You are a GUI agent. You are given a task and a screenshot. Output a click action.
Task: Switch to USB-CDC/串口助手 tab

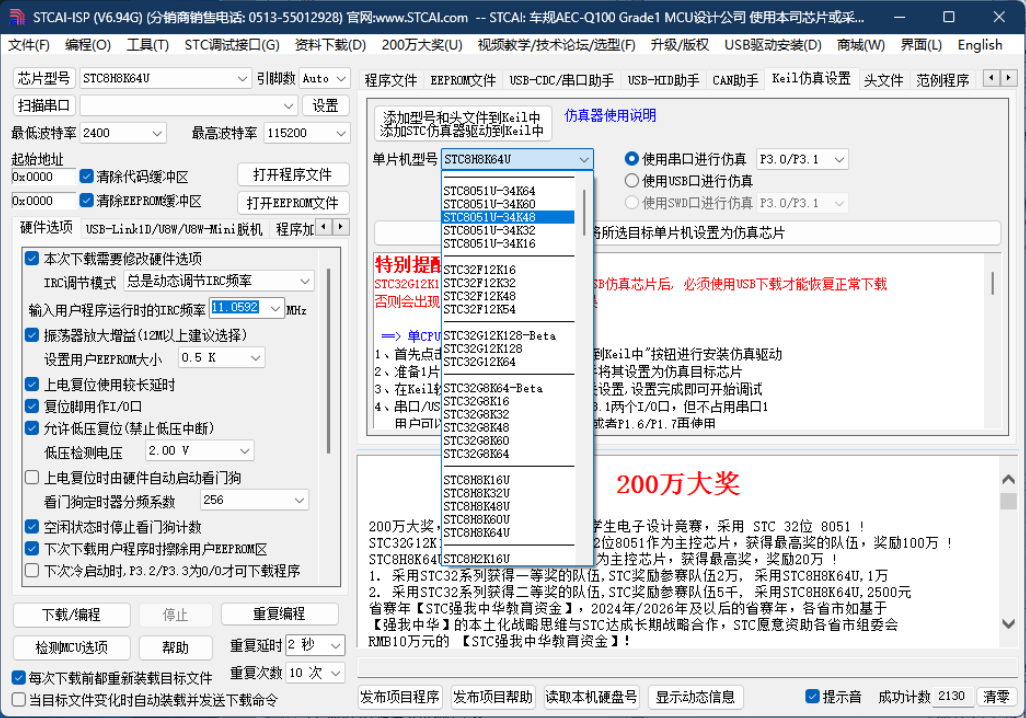point(561,81)
